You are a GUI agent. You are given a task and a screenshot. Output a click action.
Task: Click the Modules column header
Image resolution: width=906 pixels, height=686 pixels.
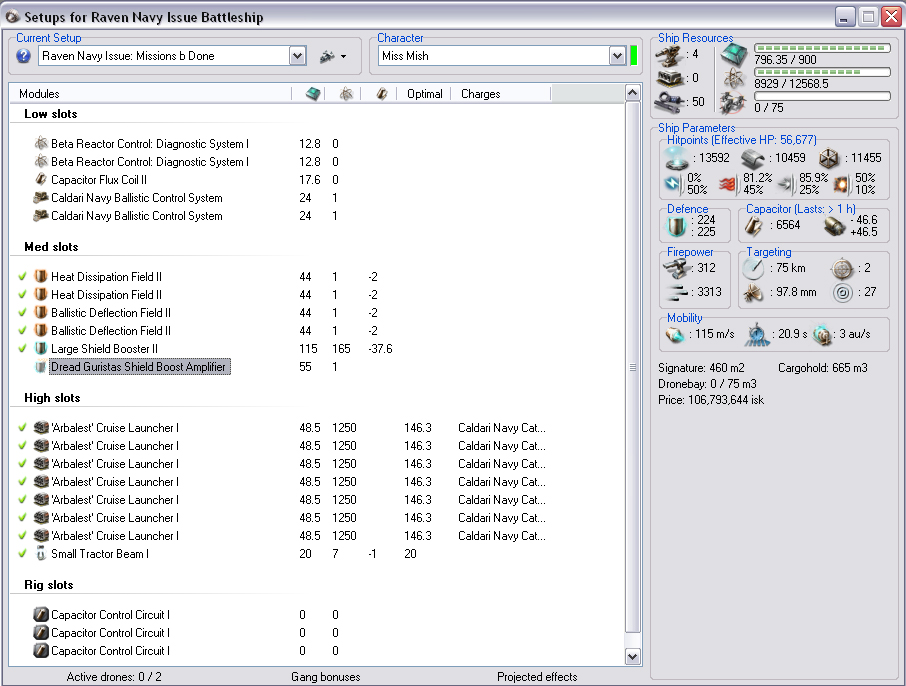(x=150, y=94)
